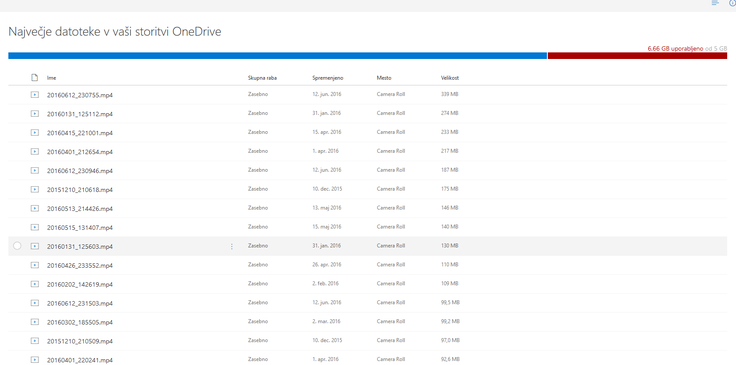736x365 pixels.
Task: Click video icon for 20160202_142619.mp4
Action: tap(34, 284)
